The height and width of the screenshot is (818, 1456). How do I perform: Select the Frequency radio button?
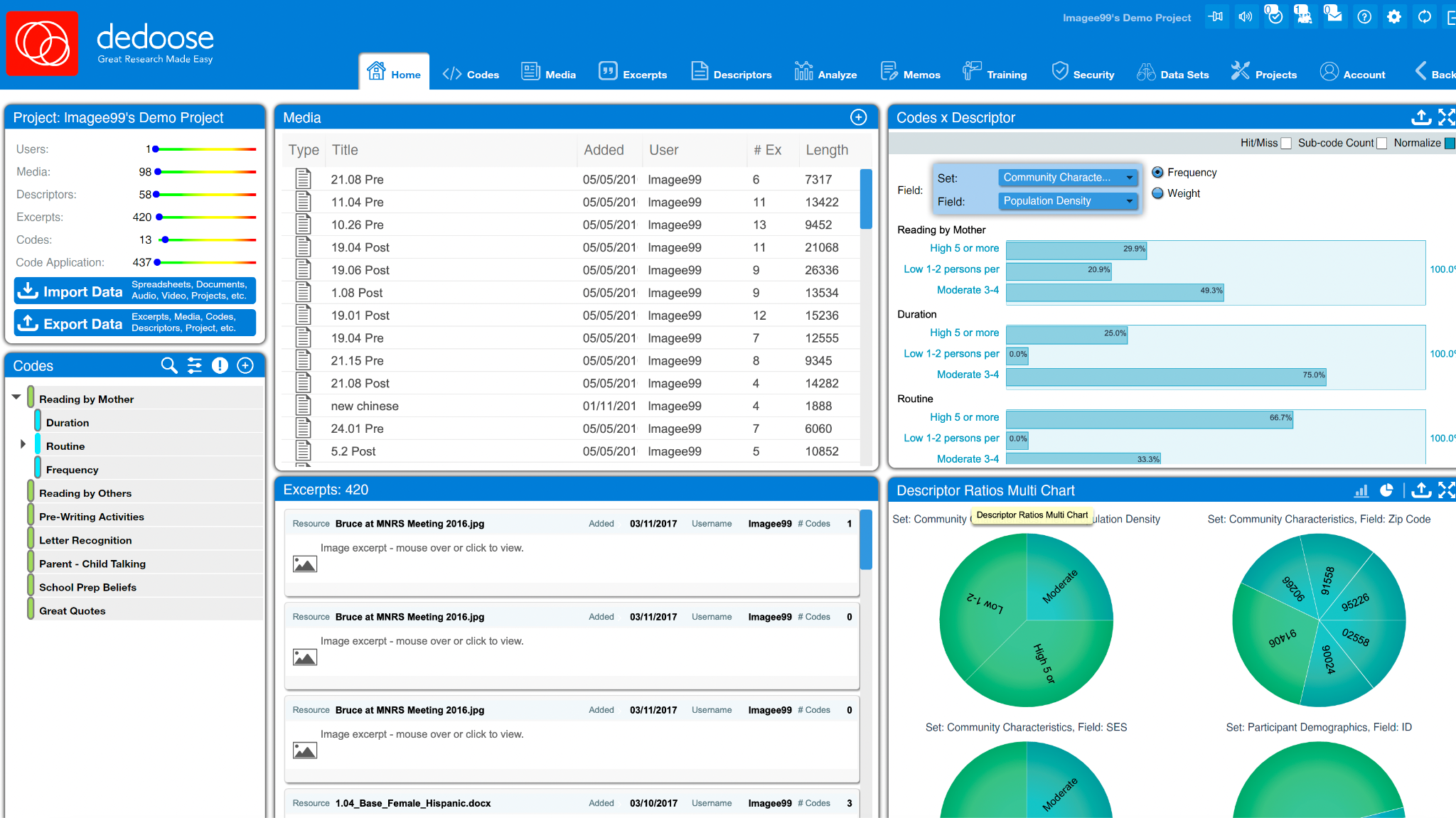point(1157,172)
